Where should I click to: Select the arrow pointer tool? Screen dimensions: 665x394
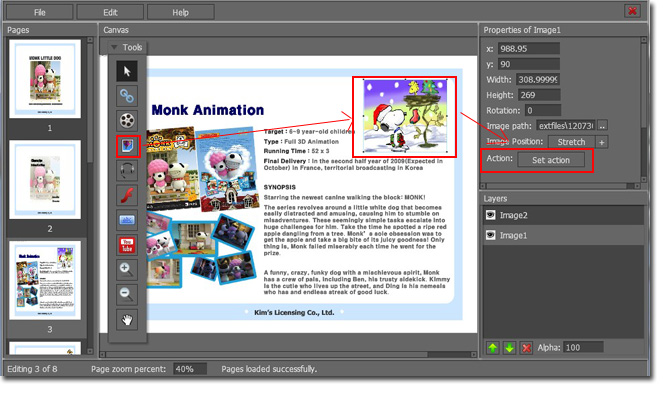[x=127, y=71]
